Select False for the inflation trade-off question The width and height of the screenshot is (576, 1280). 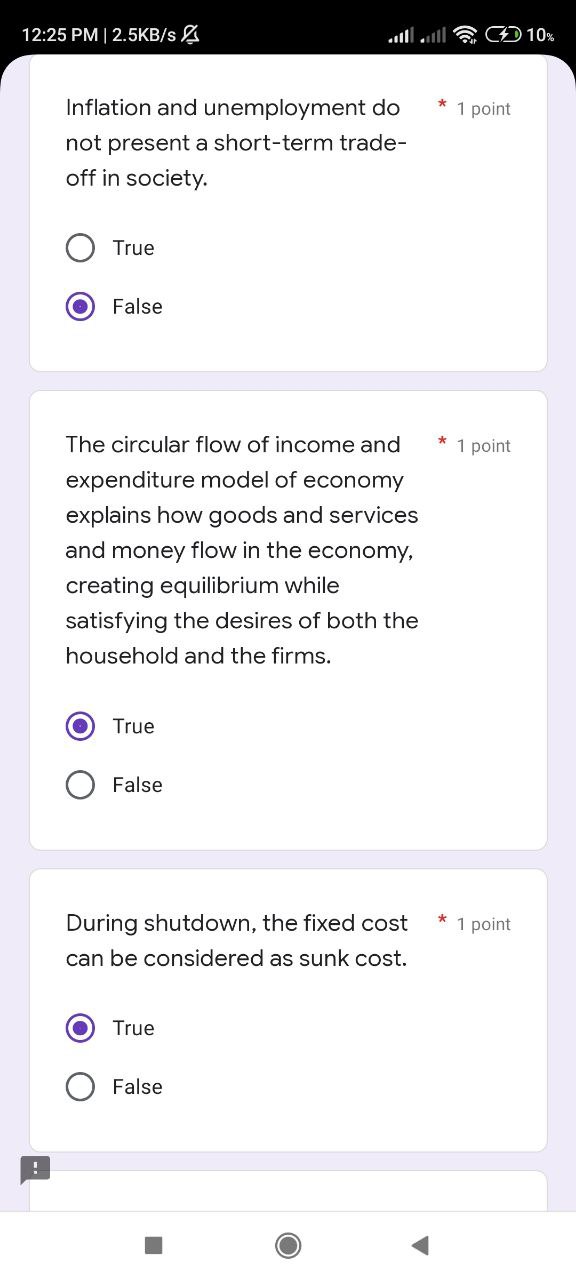pyautogui.click(x=80, y=306)
